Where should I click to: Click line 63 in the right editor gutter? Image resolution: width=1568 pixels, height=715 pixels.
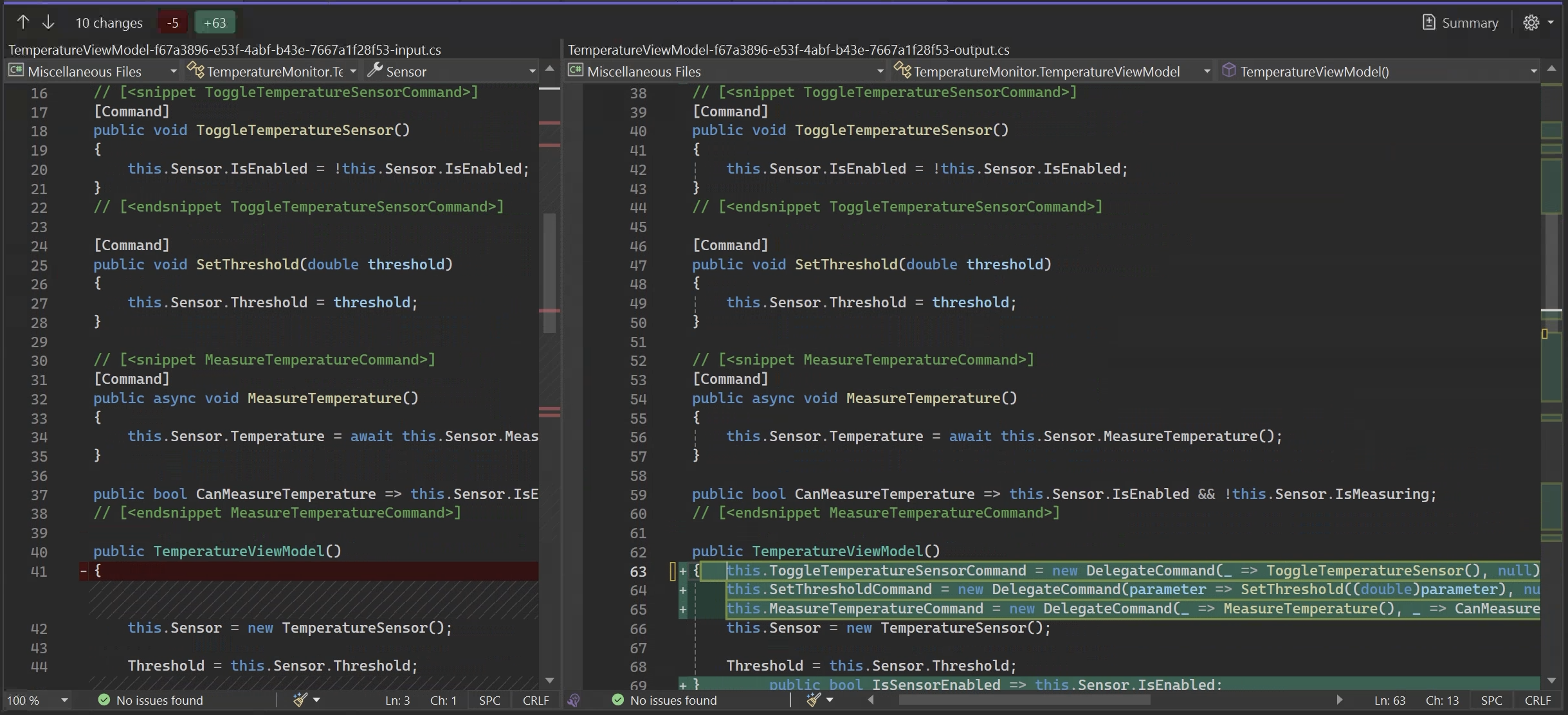coord(637,570)
